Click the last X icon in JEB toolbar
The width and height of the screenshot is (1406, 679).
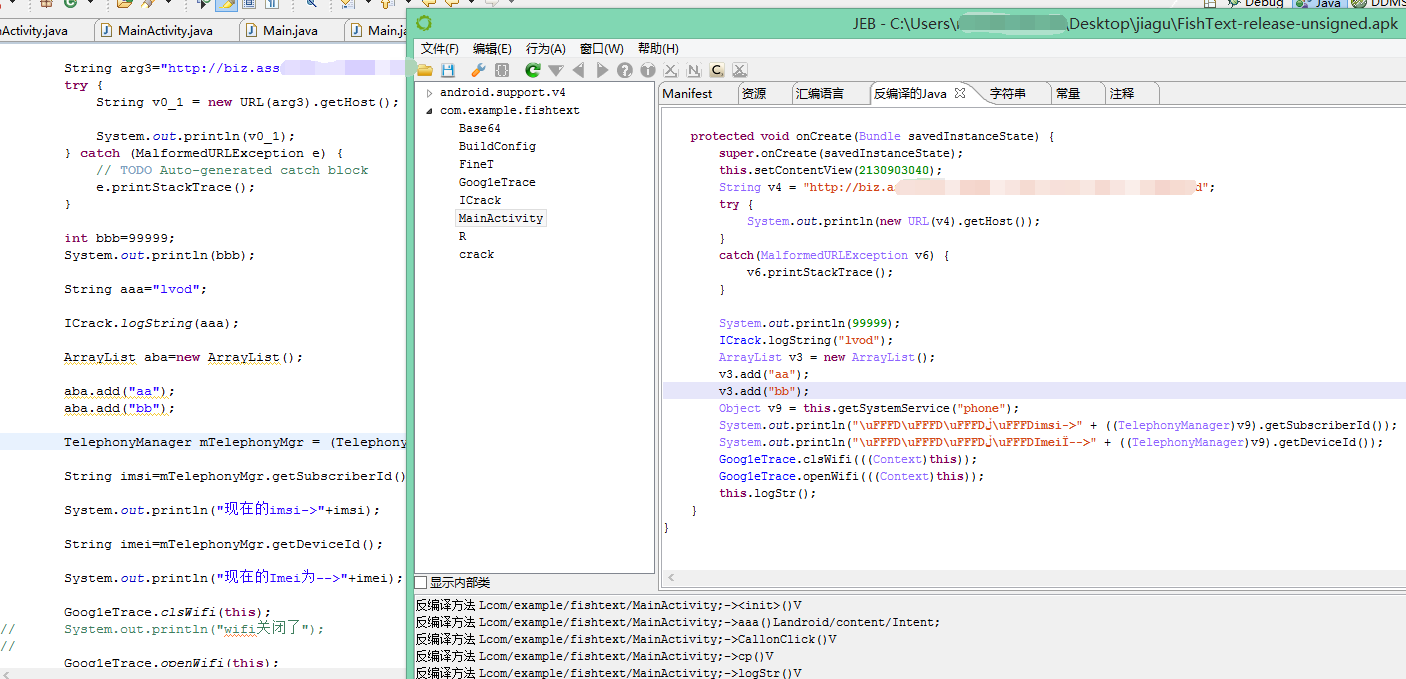pyautogui.click(x=740, y=70)
